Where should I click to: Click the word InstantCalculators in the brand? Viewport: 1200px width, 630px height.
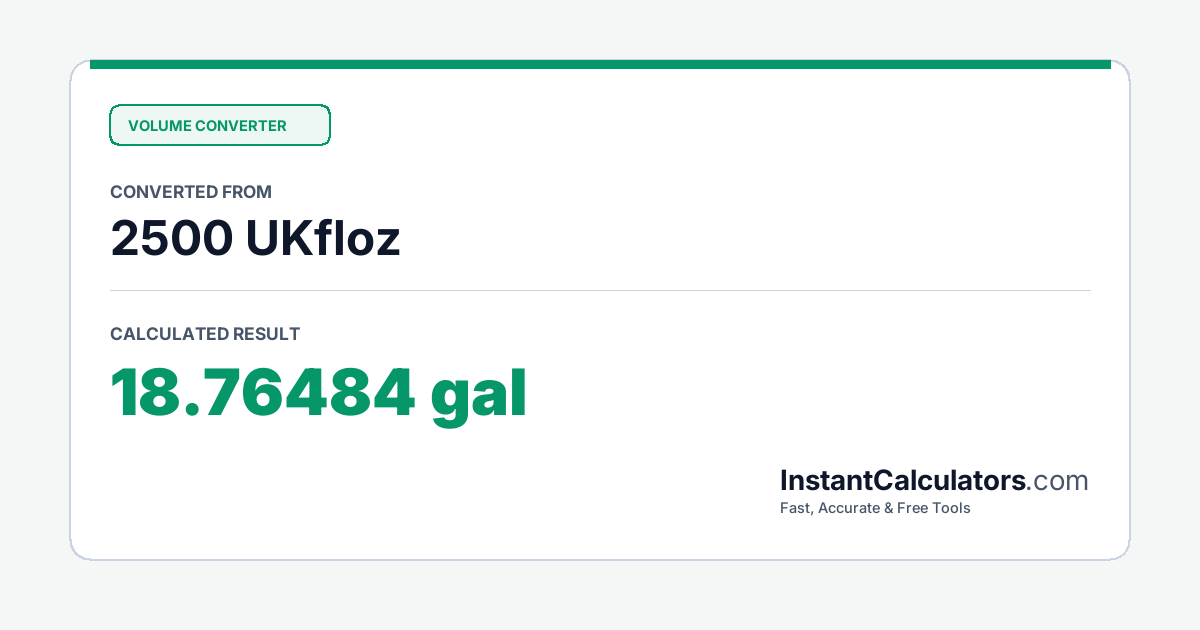coord(903,481)
